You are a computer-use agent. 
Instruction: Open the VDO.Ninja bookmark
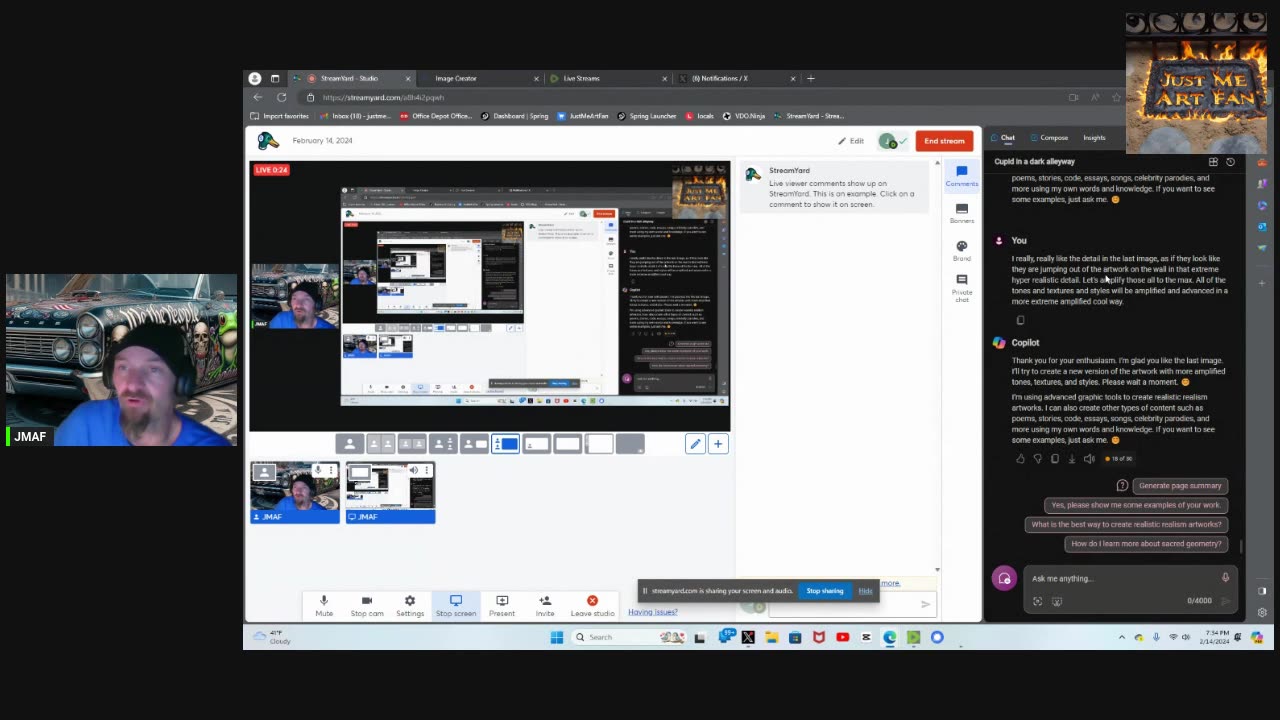pyautogui.click(x=744, y=116)
